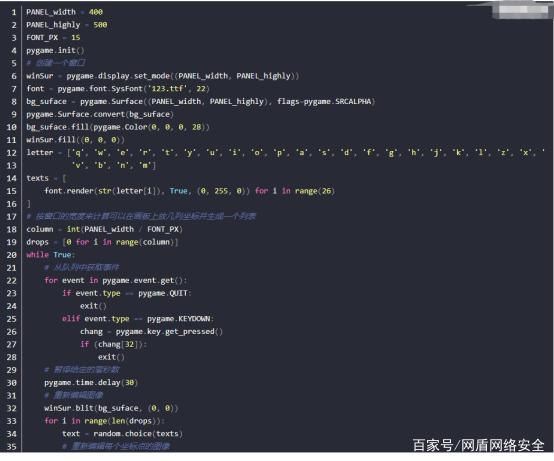The height and width of the screenshot is (461, 554).
Task: Click the "PANEL_highly = 500" code line
Action: pyautogui.click(x=66, y=25)
